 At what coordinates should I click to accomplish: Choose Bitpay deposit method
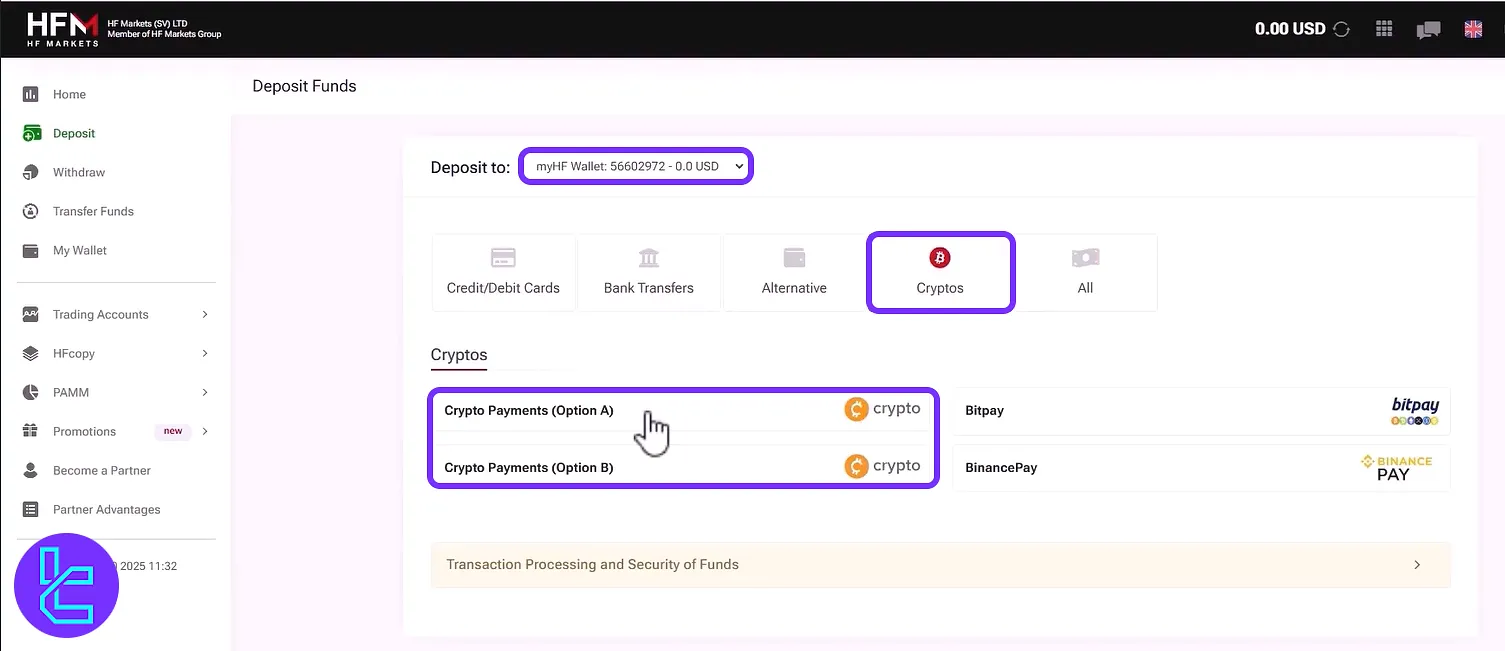point(1201,411)
